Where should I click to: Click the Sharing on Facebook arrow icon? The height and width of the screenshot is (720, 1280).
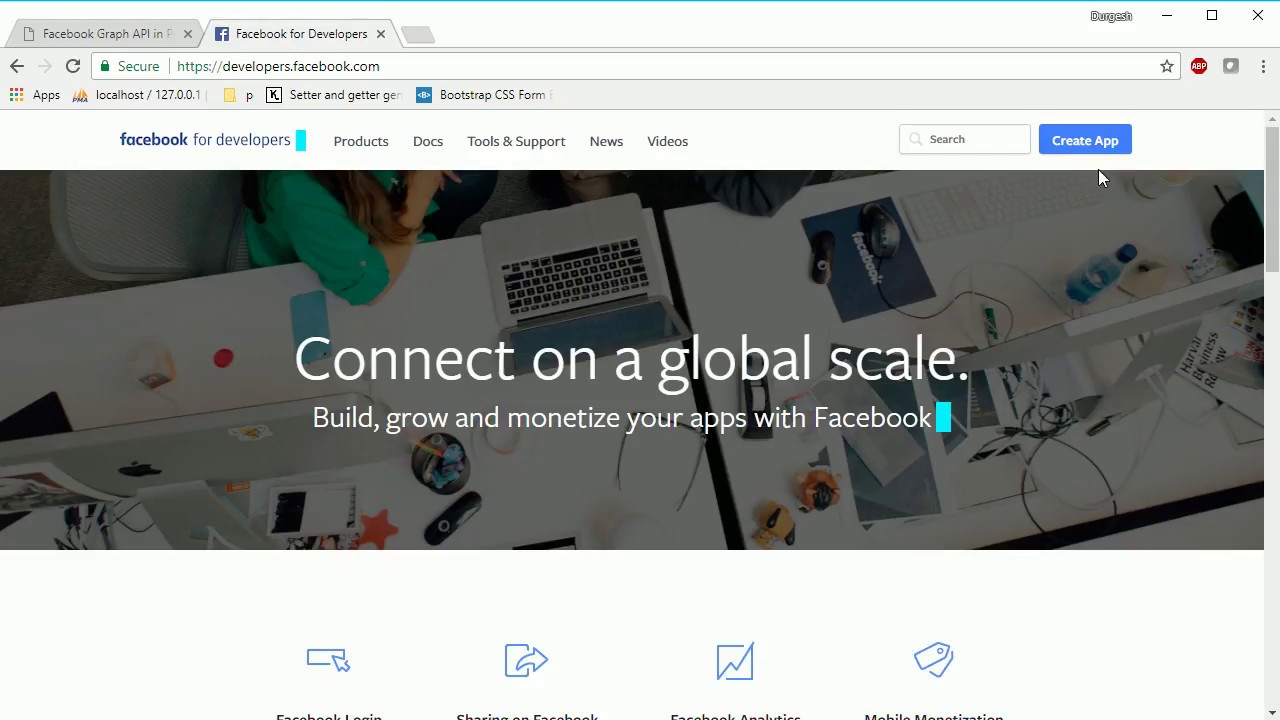pyautogui.click(x=526, y=660)
